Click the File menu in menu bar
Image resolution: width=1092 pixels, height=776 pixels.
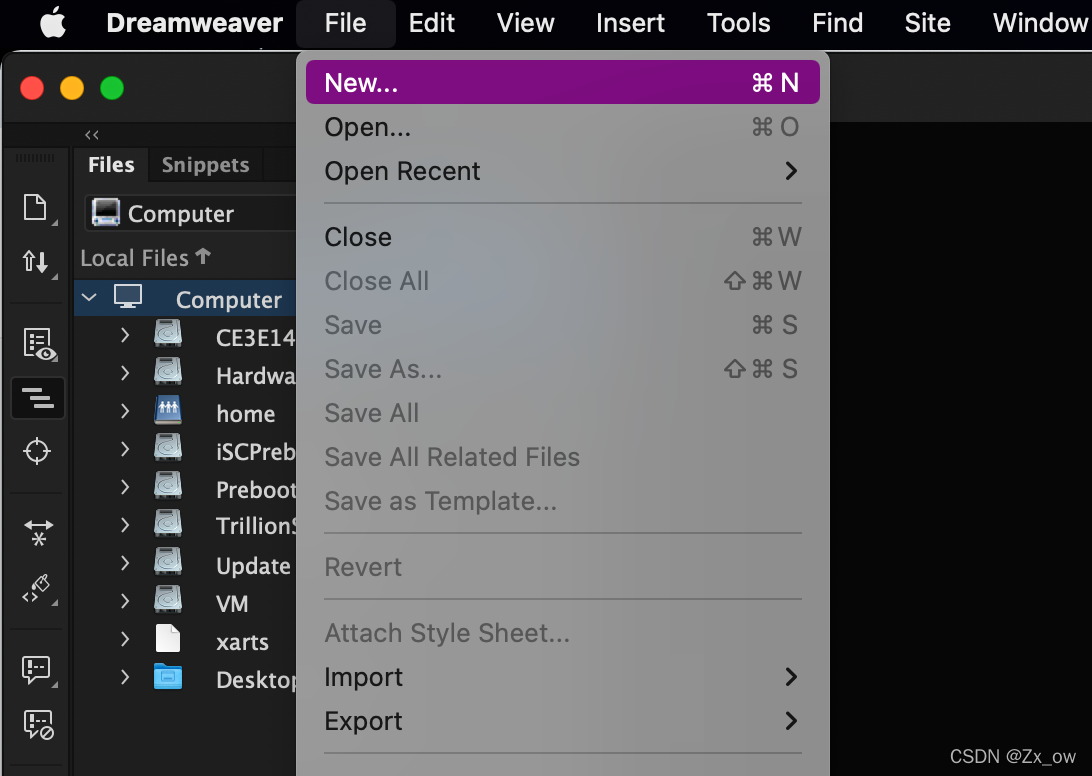[x=345, y=23]
